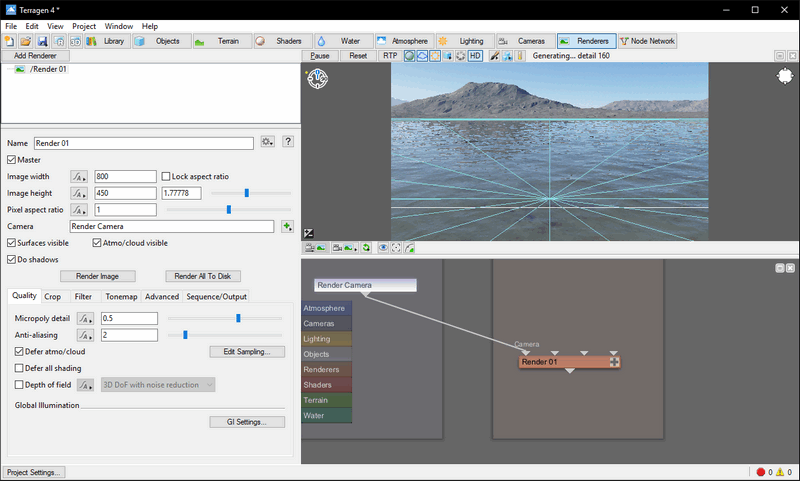The height and width of the screenshot is (481, 800).
Task: Open Edit Sampling settings
Action: 247,352
